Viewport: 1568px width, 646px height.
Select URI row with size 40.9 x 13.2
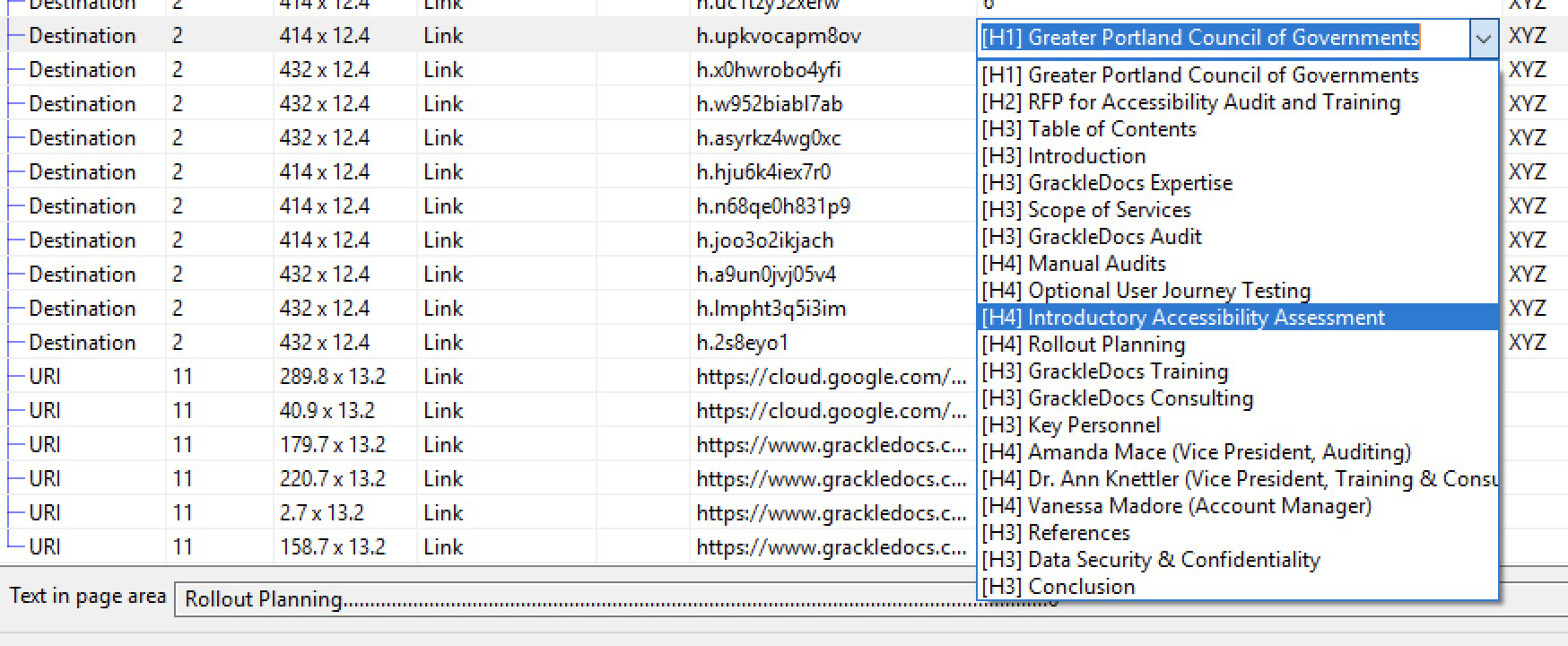pyautogui.click(x=784, y=411)
